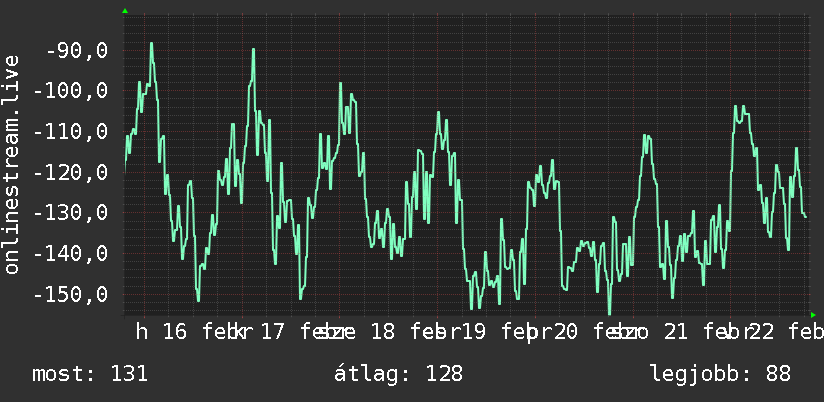Viewport: 824px width, 402px height.
Task: Click the 'most: 131' current value
Action: [x=90, y=374]
